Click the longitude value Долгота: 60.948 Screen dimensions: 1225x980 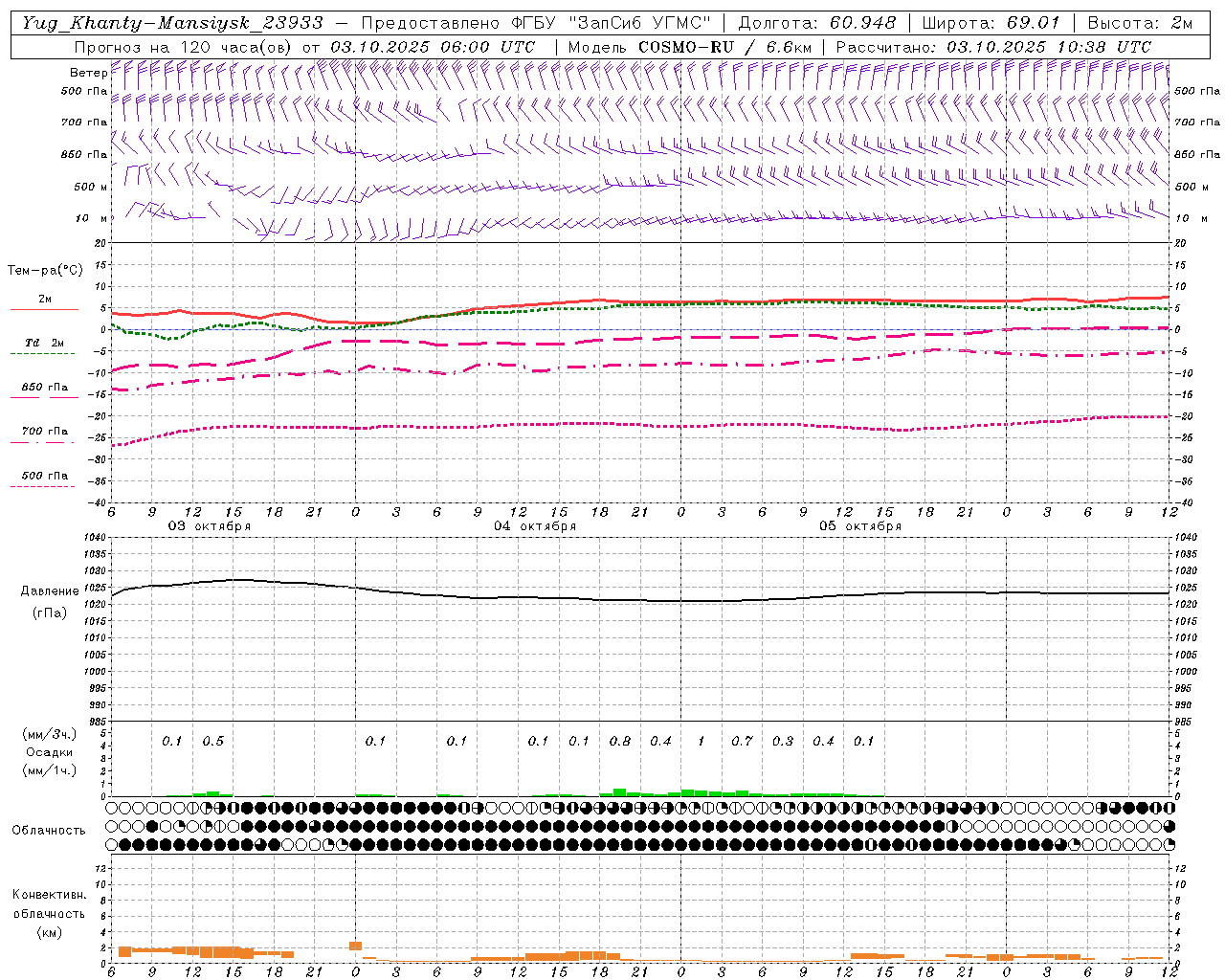point(817,23)
